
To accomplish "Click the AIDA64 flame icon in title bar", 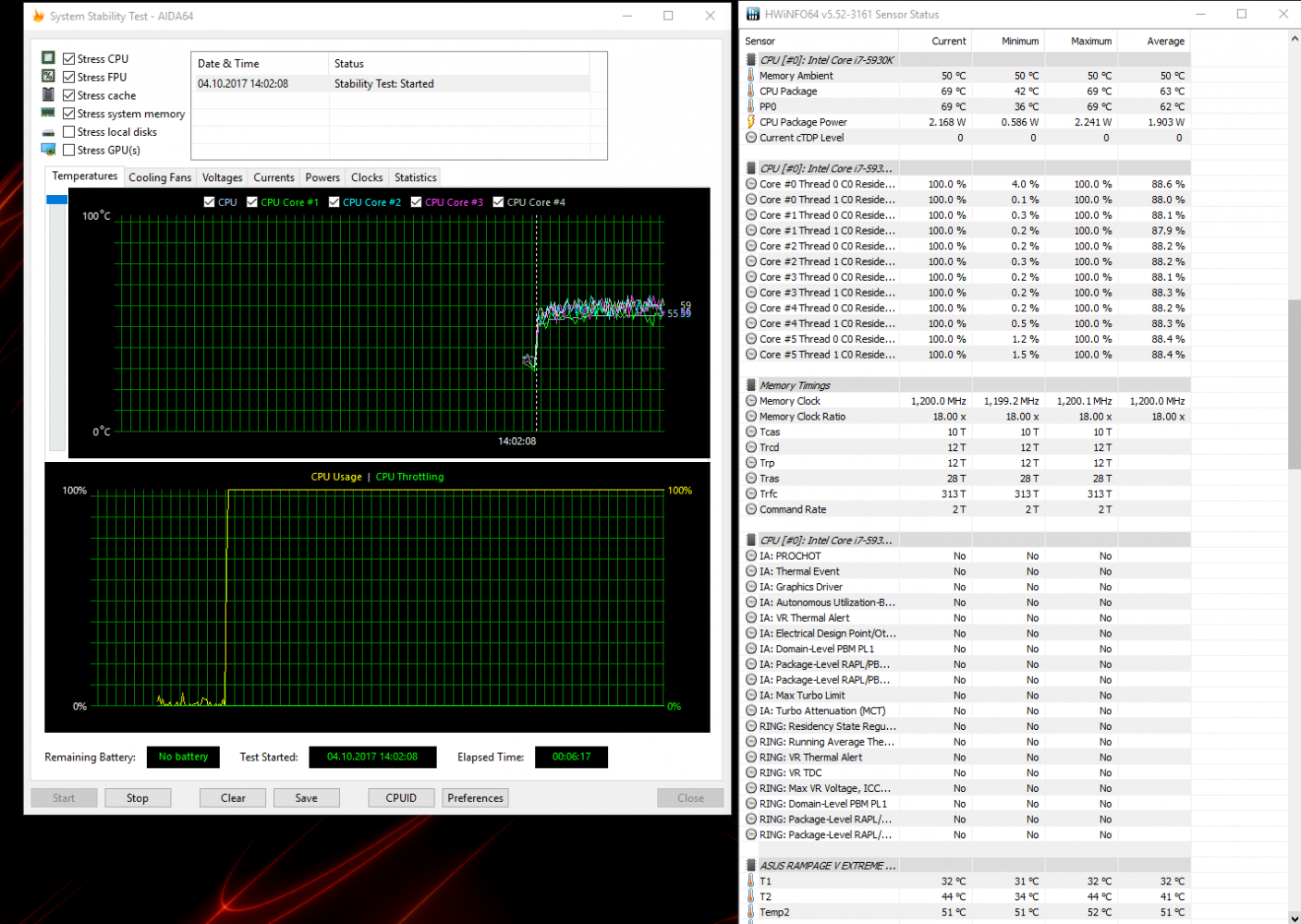I will 38,16.
